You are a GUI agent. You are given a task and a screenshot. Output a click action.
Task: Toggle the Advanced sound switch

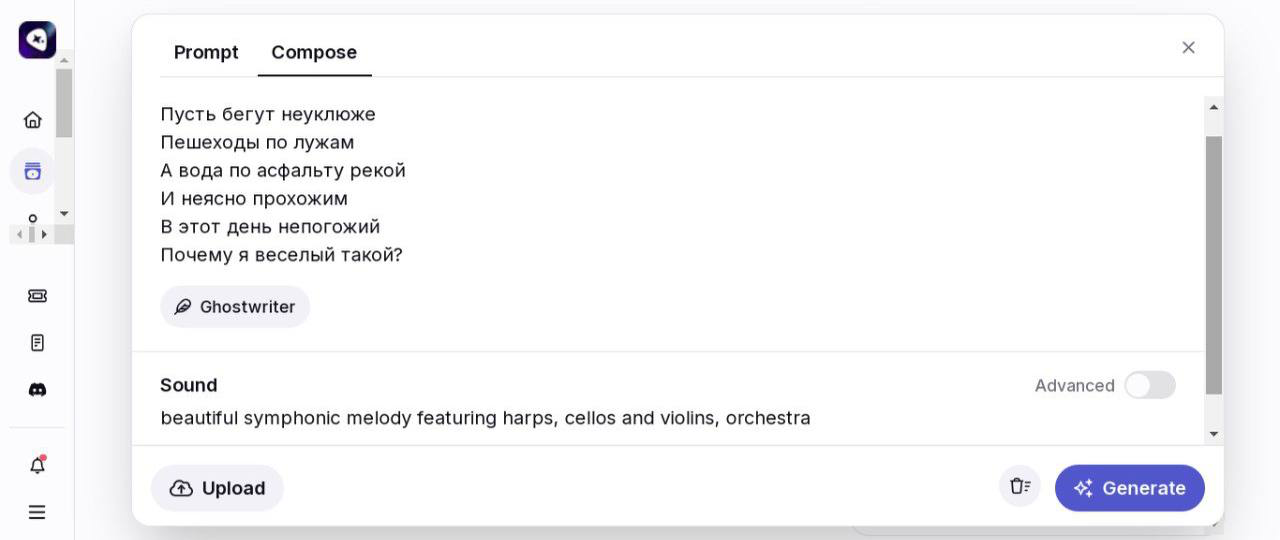tap(1149, 385)
